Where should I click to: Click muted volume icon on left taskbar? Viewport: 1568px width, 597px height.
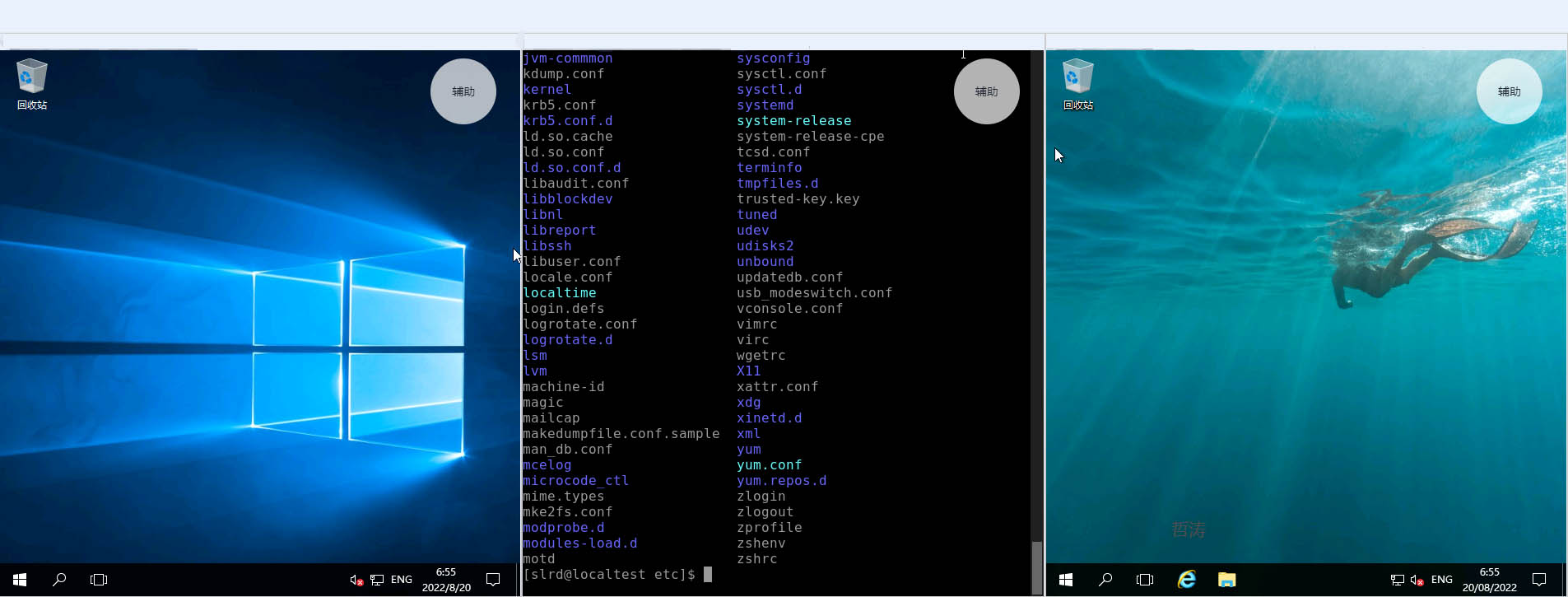(x=356, y=580)
